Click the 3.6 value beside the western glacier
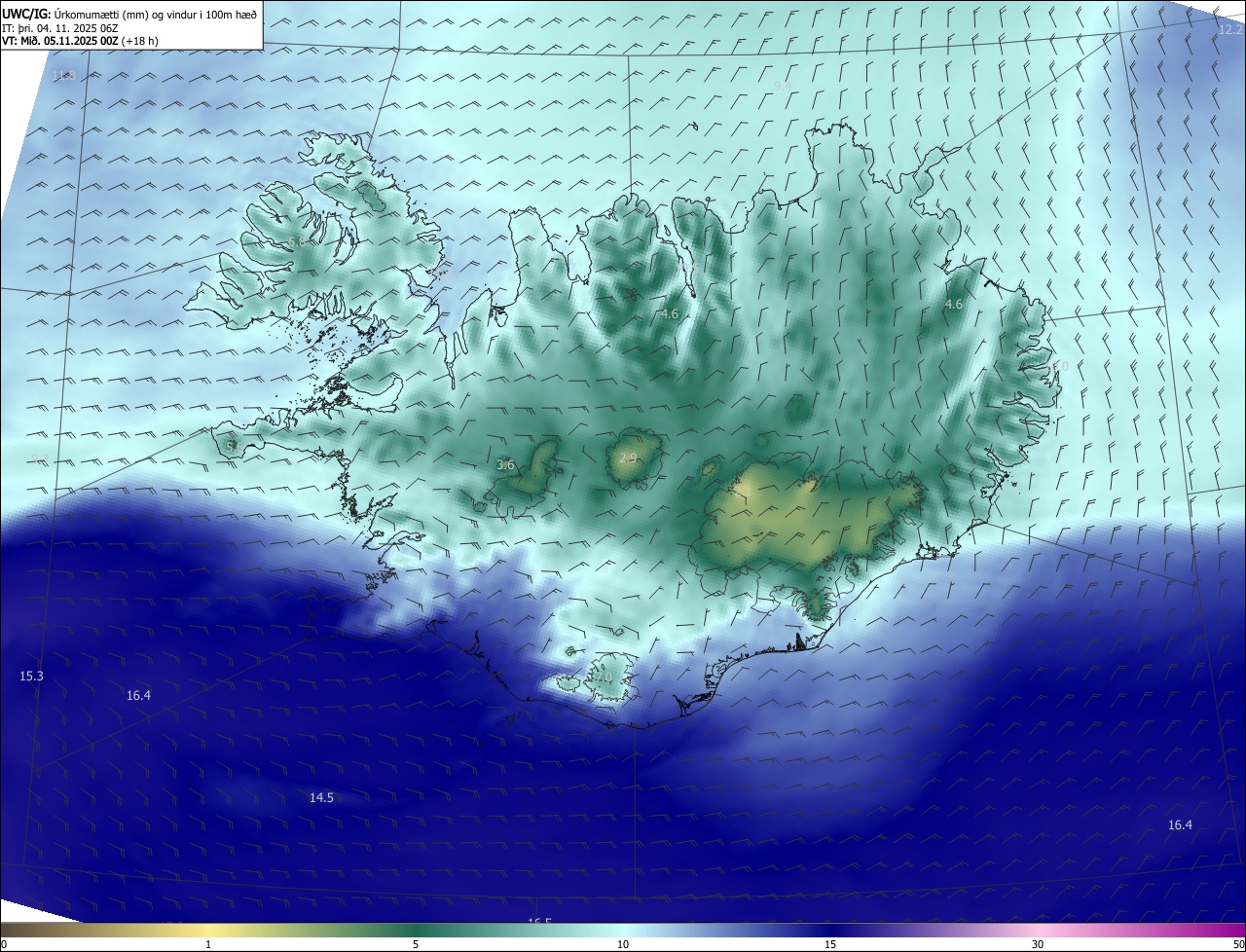Image resolution: width=1246 pixels, height=952 pixels. click(x=505, y=465)
